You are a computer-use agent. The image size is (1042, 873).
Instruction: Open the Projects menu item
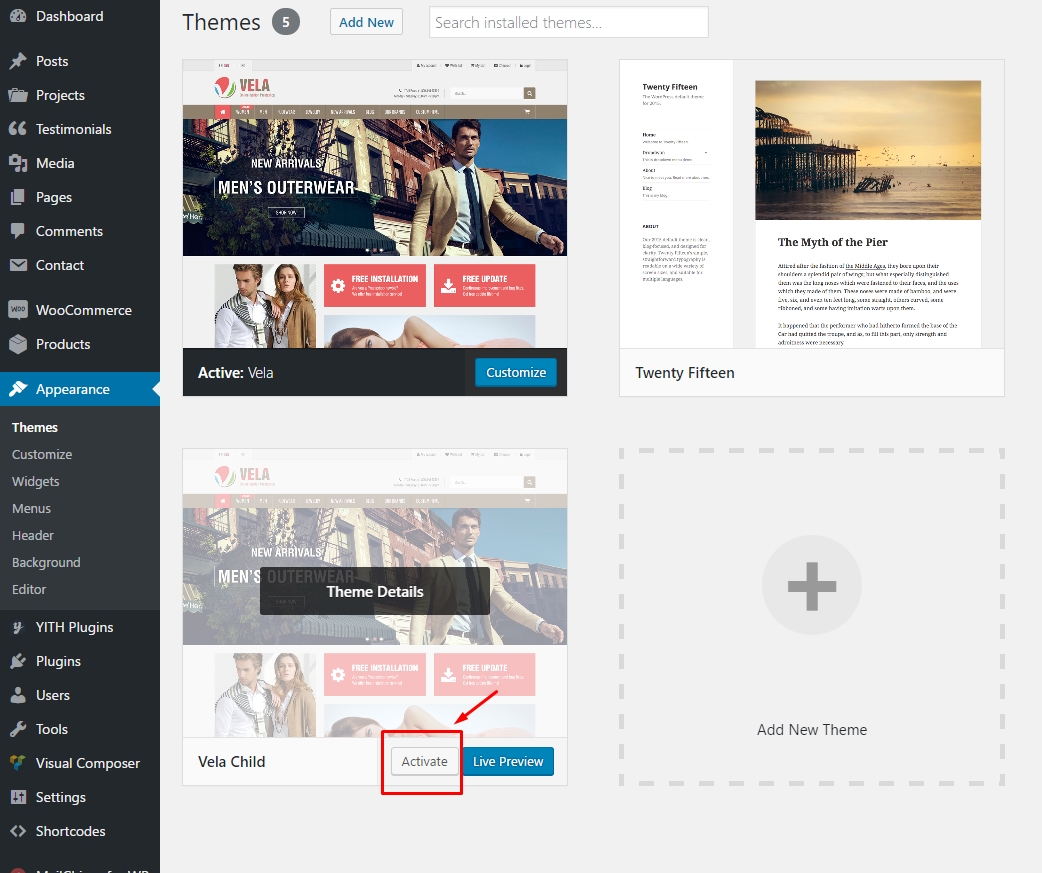coord(80,95)
